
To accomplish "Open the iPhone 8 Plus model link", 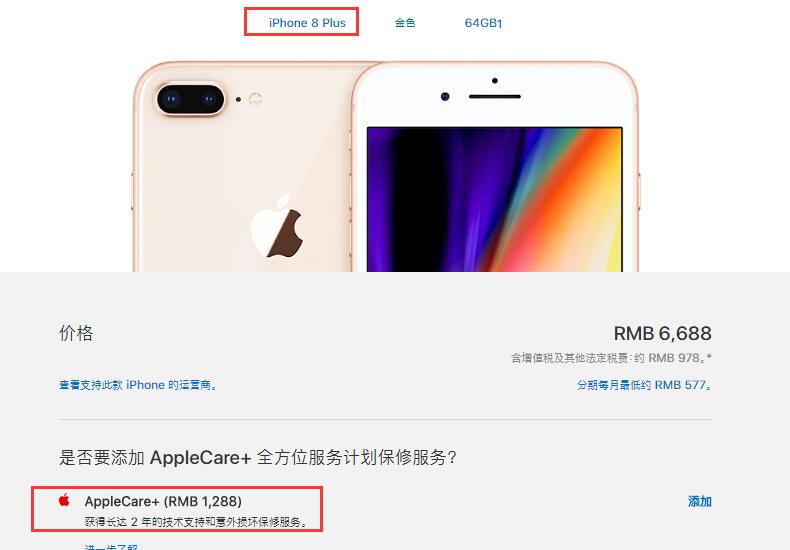I will (307, 23).
